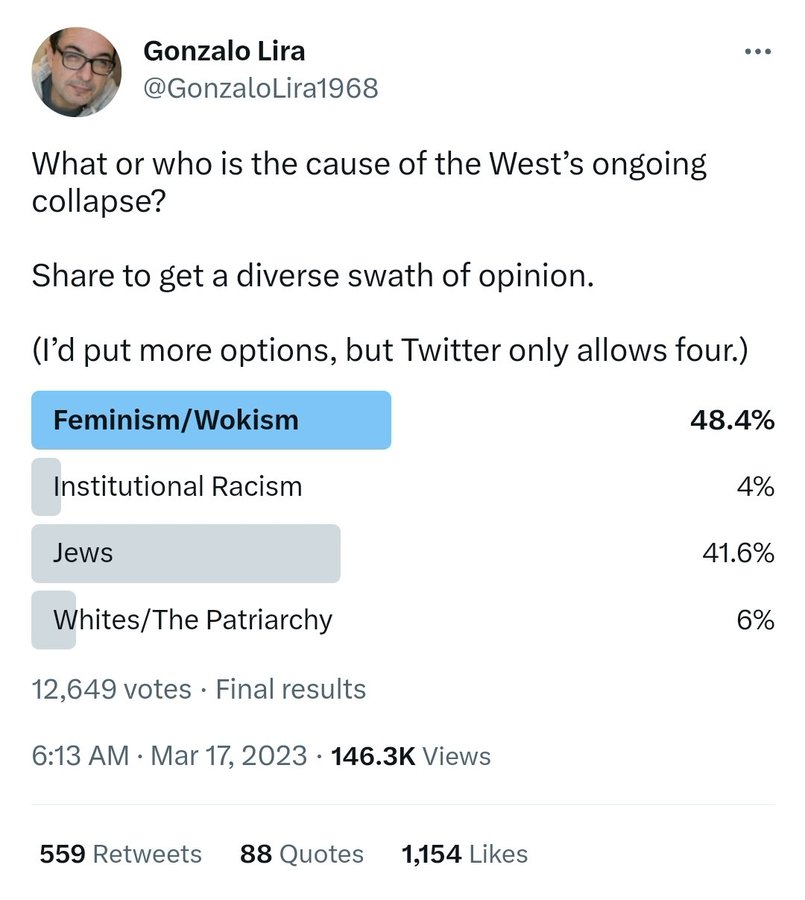Screen dimensions: 805x900
Task: Click the 12,649 votes count
Action: coord(111,689)
